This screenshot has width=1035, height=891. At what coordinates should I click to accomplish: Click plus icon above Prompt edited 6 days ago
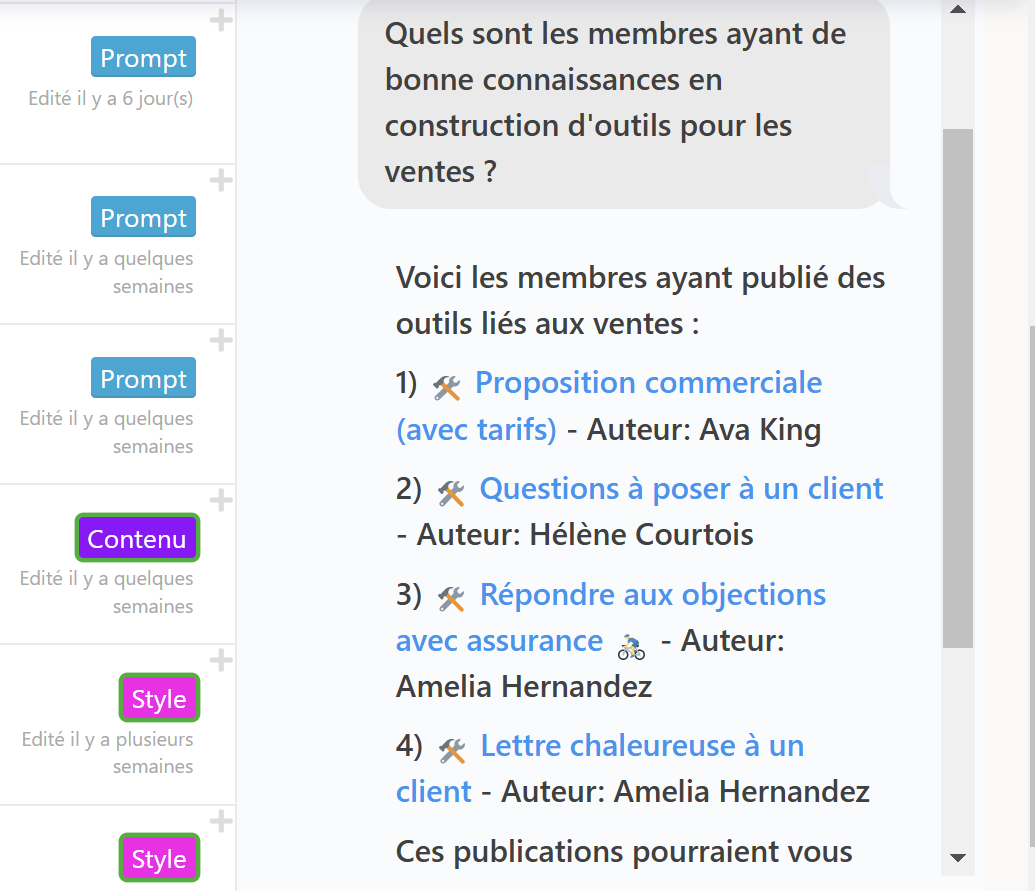click(221, 20)
